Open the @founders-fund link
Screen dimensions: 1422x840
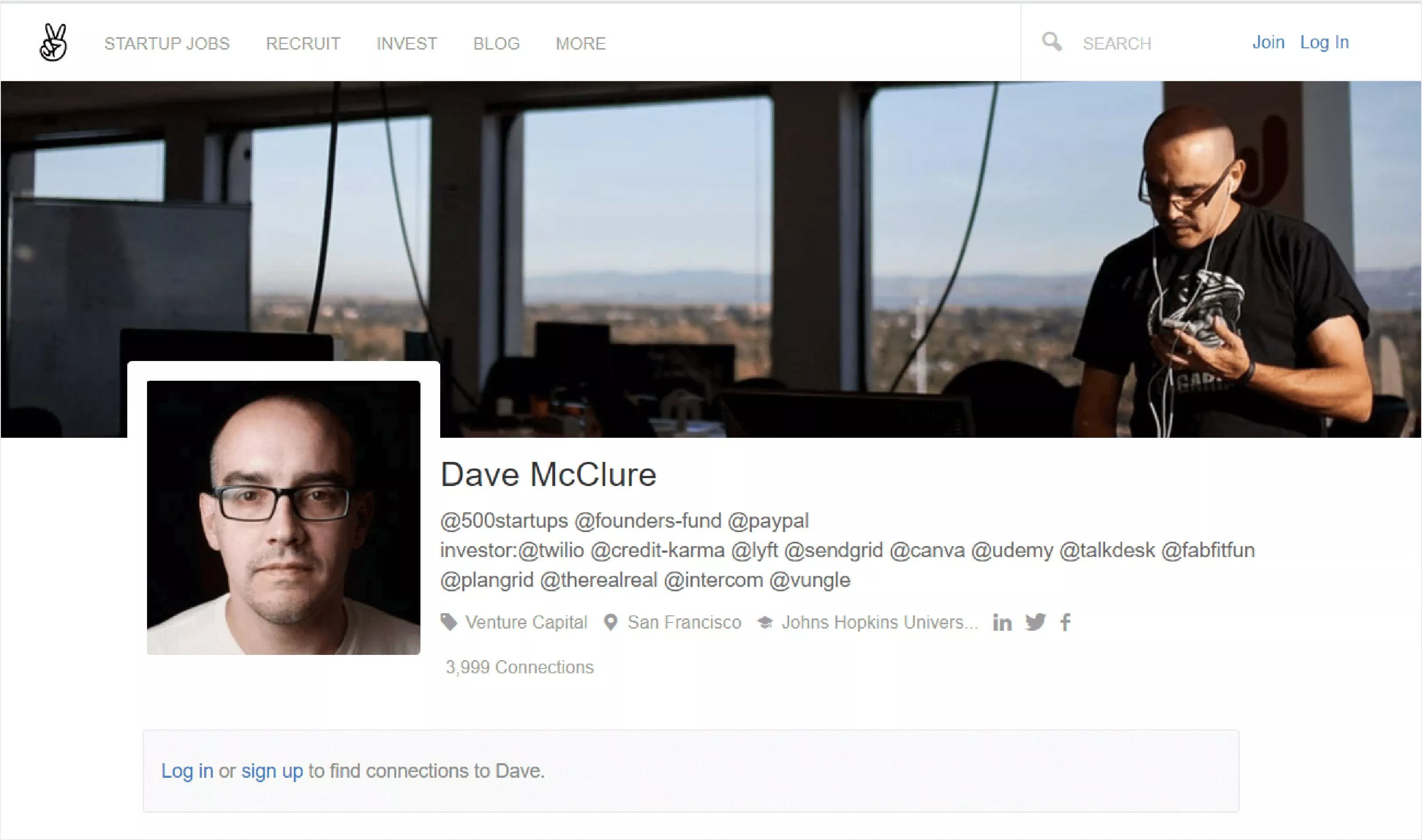648,521
